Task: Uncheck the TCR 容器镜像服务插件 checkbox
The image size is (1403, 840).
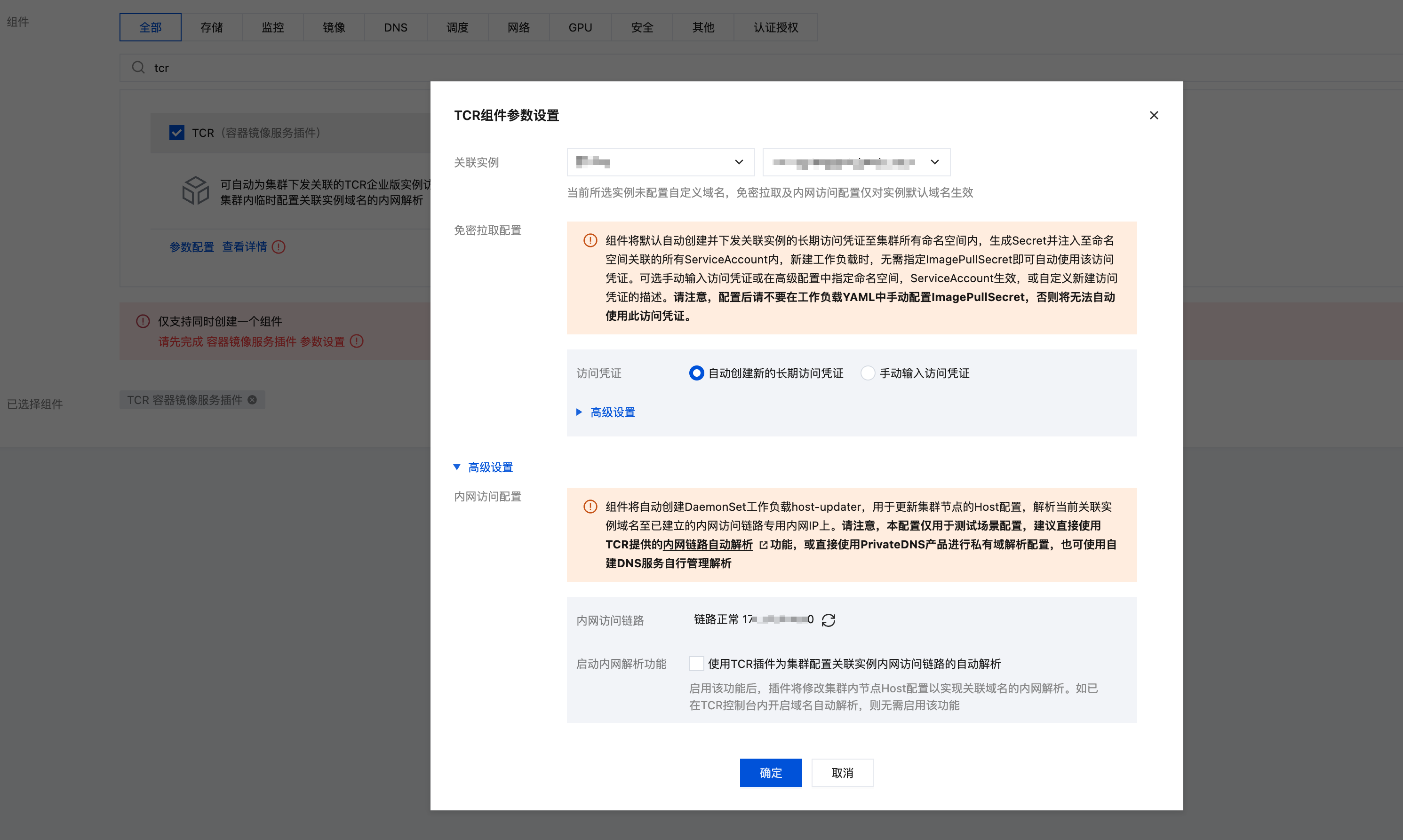Action: coord(176,133)
